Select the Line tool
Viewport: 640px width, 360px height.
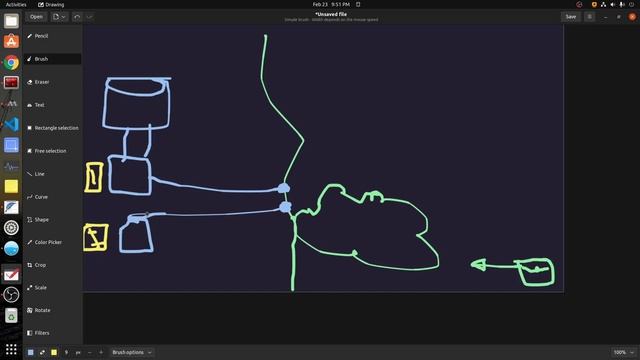pos(52,174)
